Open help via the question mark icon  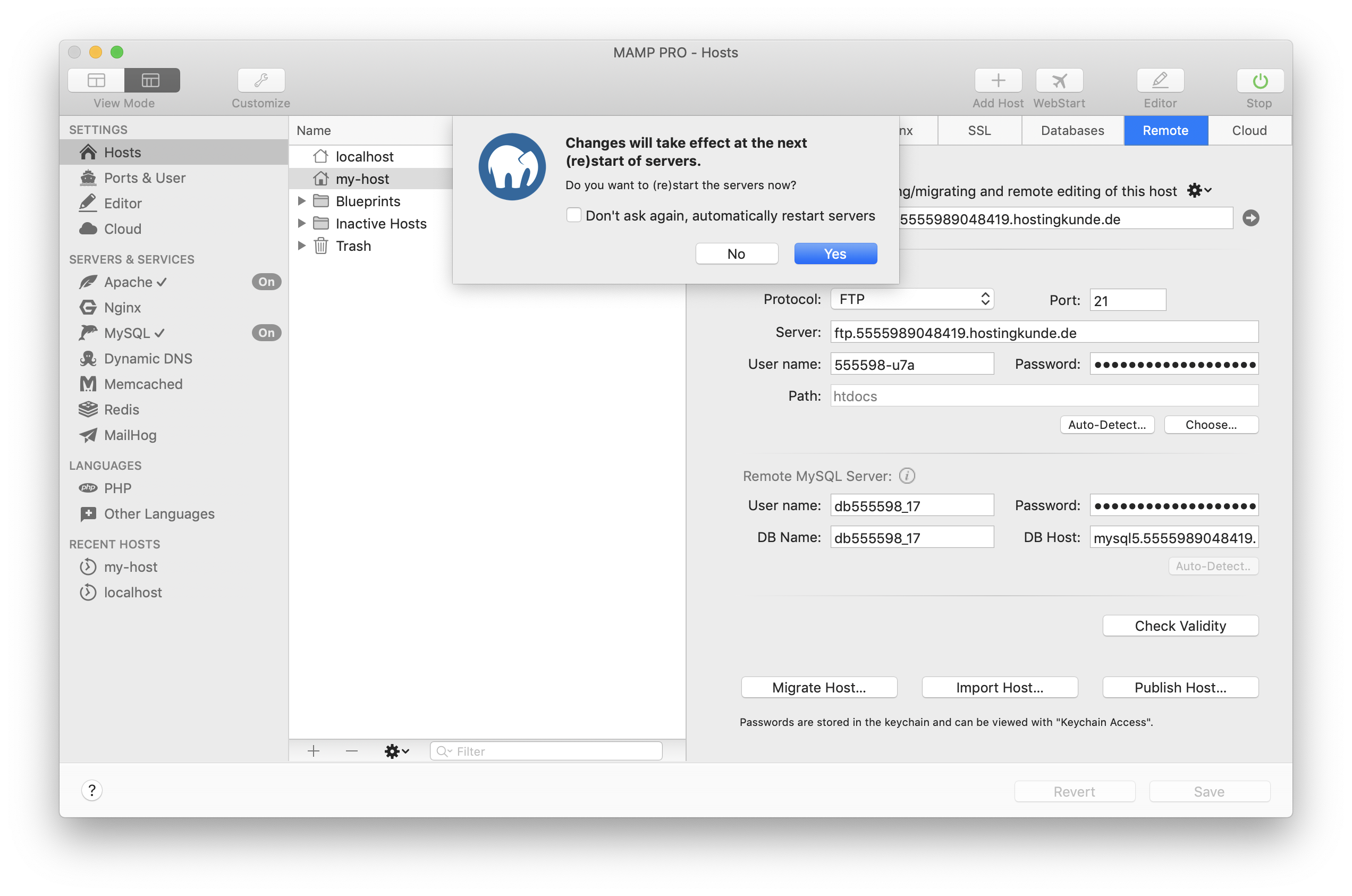click(x=92, y=791)
